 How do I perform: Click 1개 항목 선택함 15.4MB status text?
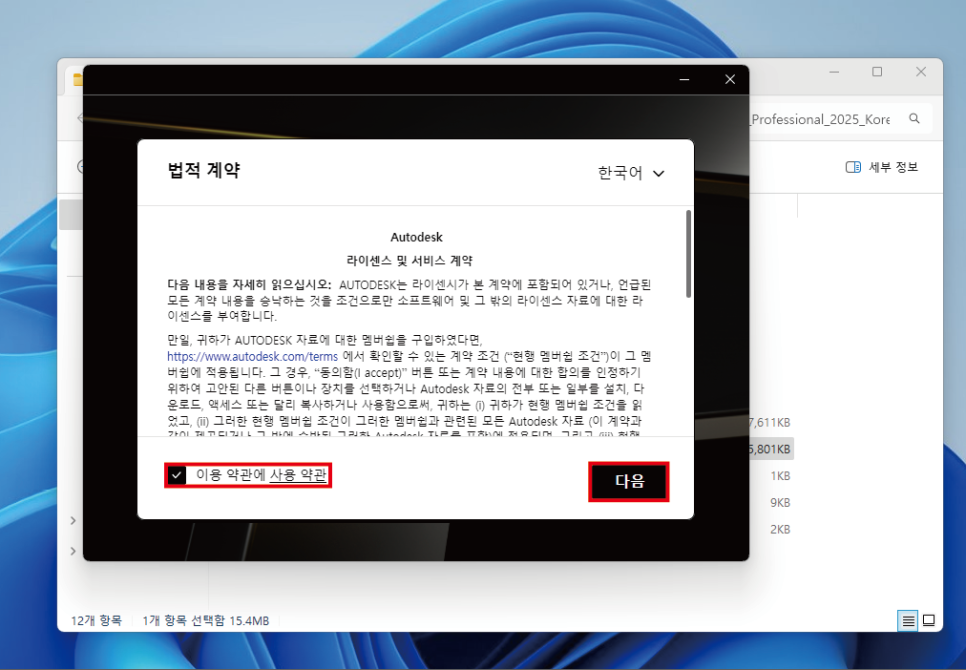tap(206, 621)
